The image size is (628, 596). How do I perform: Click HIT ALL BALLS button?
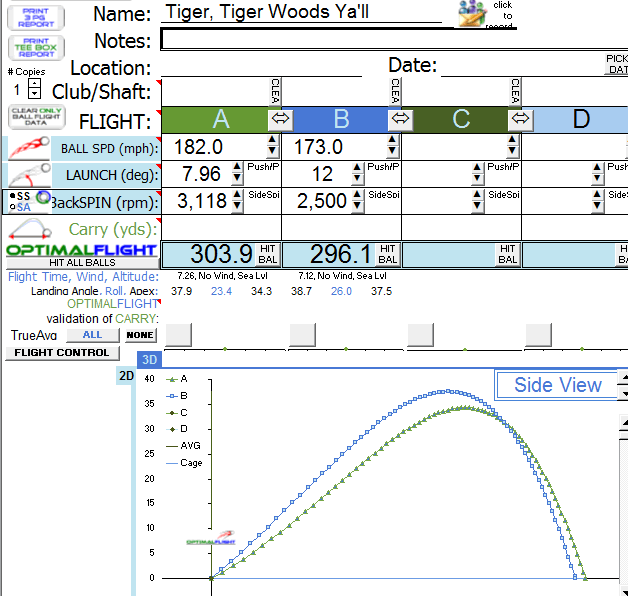tap(83, 263)
